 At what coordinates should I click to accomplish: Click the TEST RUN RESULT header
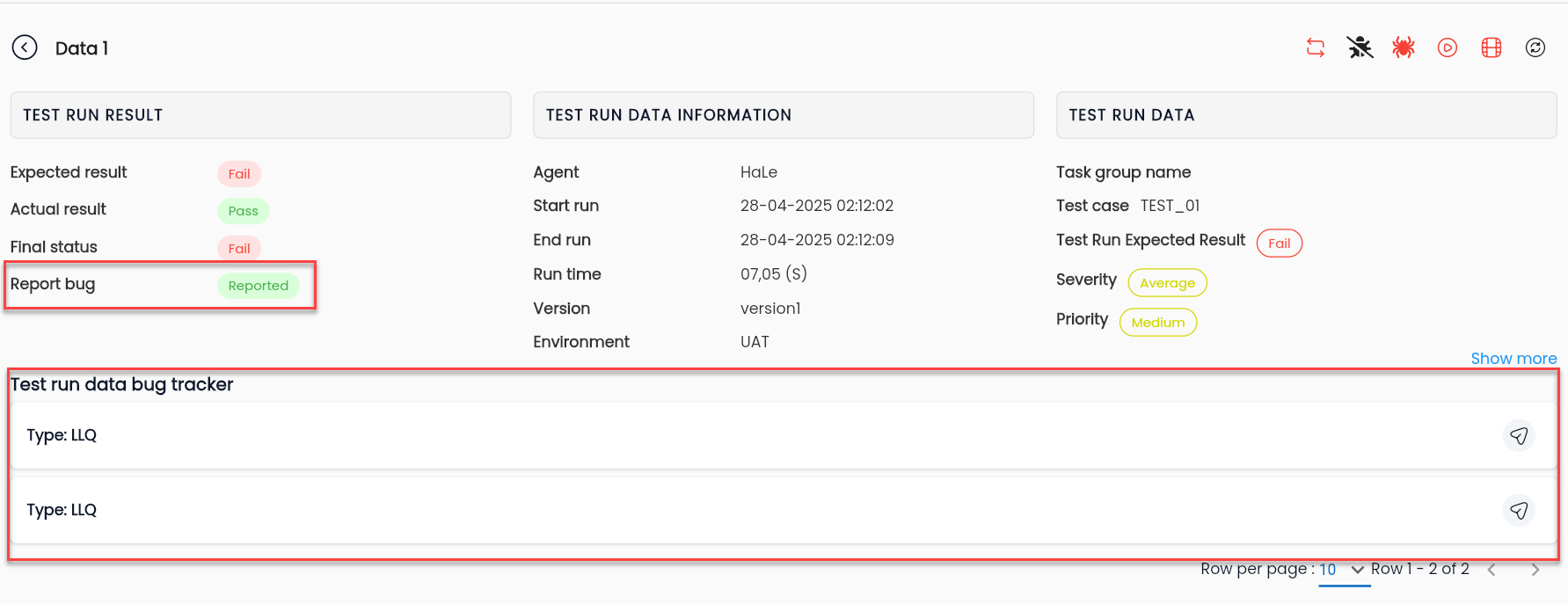pos(260,115)
